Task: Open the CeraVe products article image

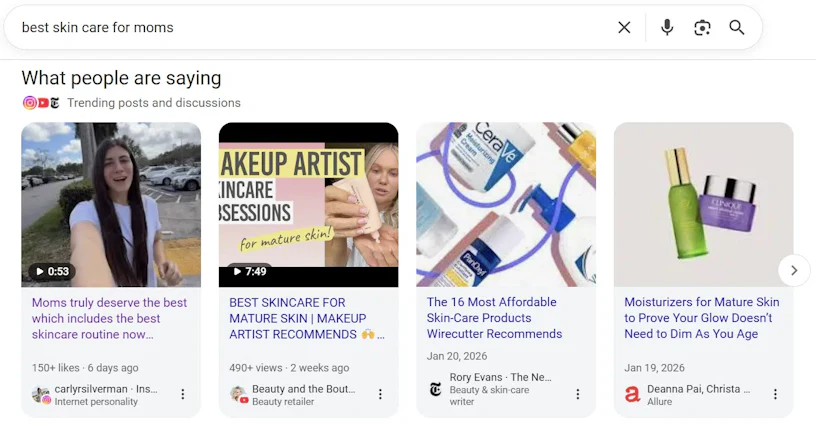Action: [506, 204]
